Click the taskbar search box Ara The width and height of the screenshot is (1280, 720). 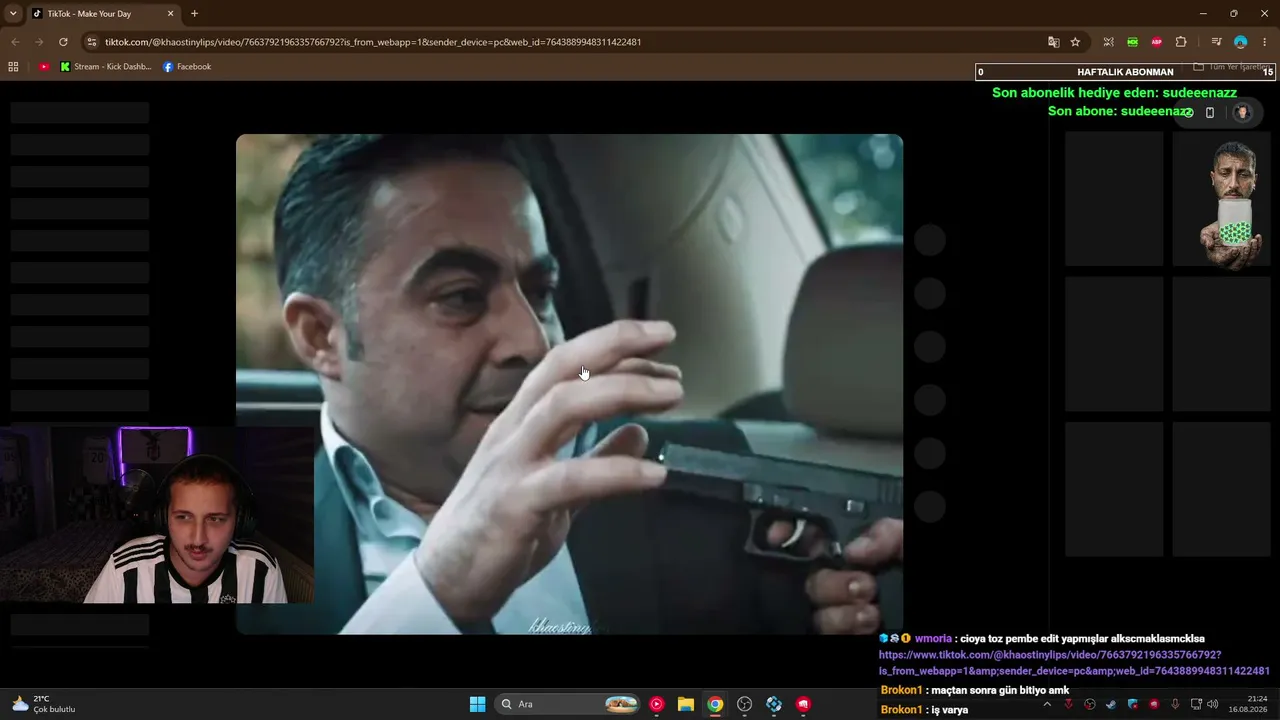click(568, 704)
